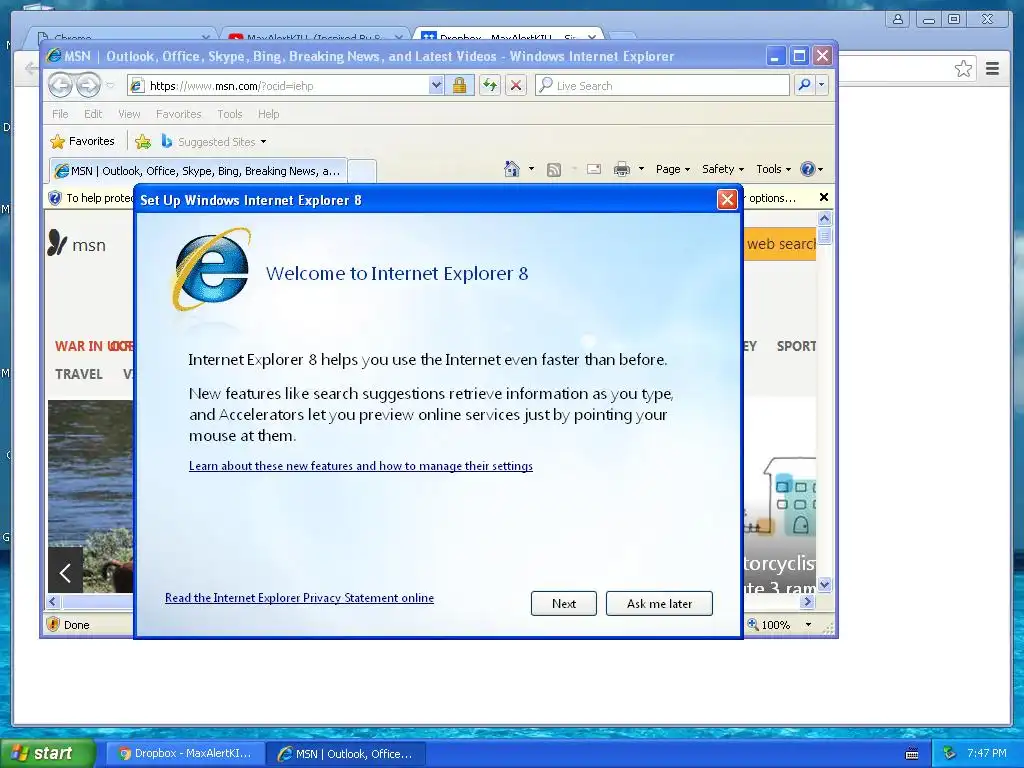Click the IE Back navigation button

click(60, 85)
